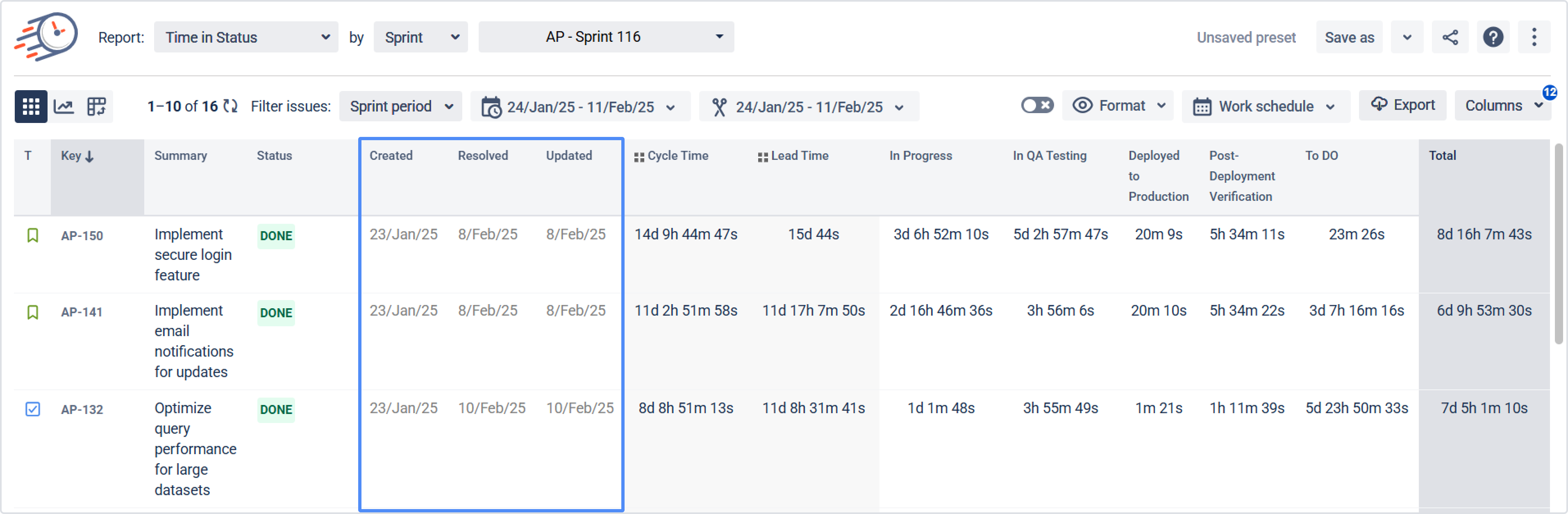Click the share report icon
Image resolution: width=1568 pixels, height=514 pixels.
coord(1450,37)
